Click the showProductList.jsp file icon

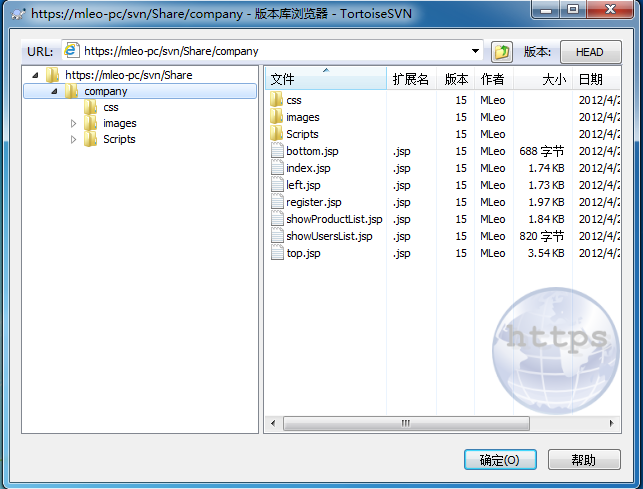[x=277, y=219]
